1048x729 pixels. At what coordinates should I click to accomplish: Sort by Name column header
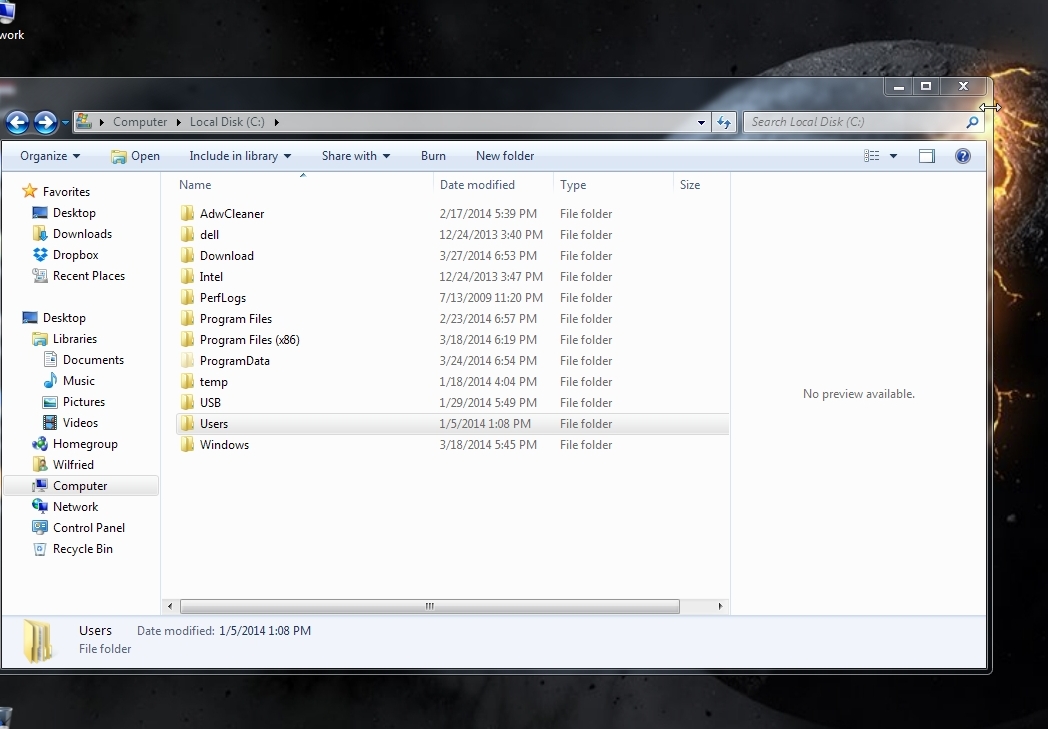click(x=195, y=184)
